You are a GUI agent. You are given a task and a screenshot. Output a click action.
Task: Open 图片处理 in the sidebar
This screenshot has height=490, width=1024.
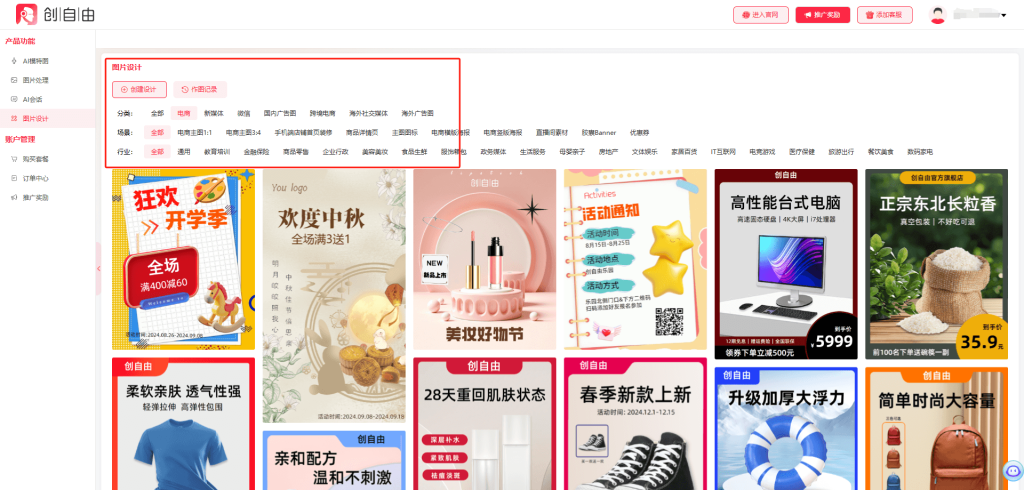tap(35, 80)
